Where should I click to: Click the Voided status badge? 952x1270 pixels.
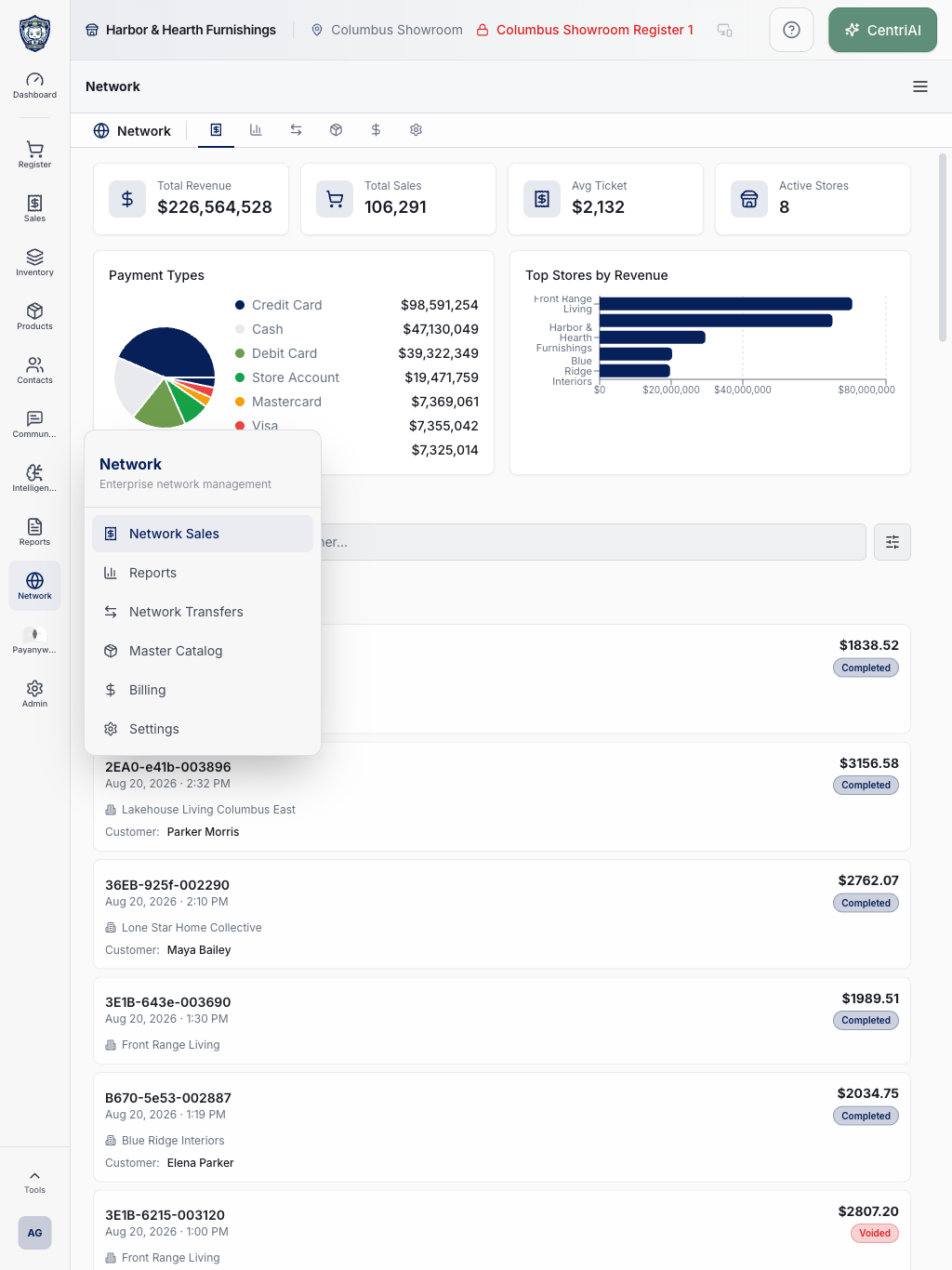click(x=875, y=1234)
